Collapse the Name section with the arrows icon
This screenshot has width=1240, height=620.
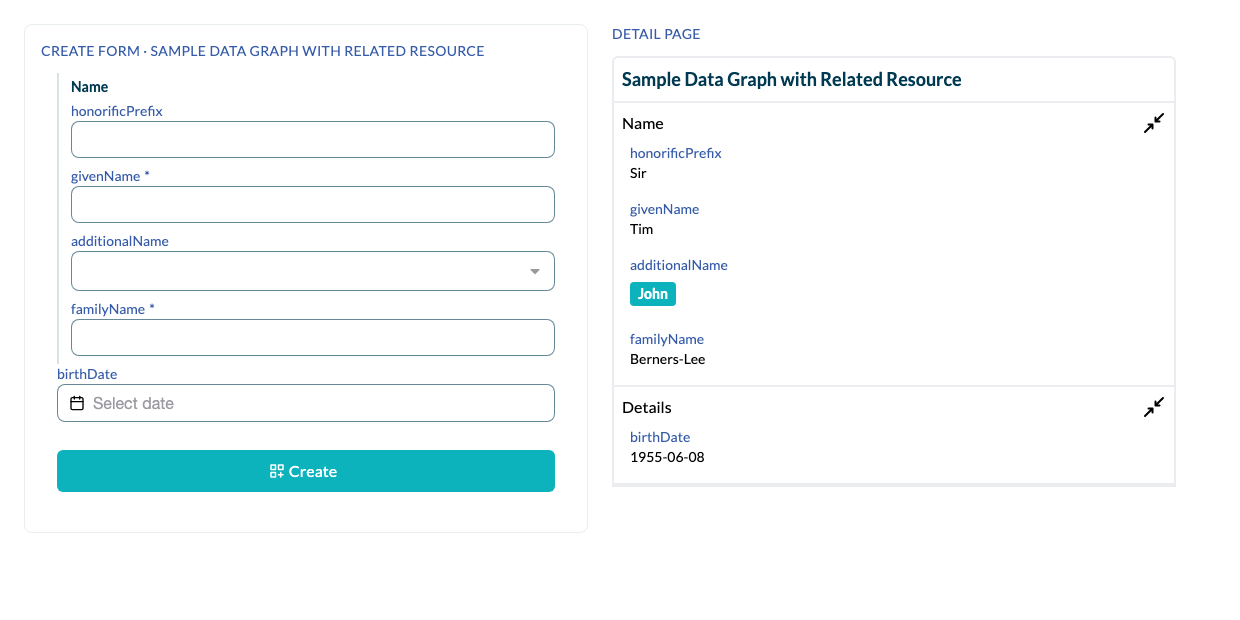1154,123
